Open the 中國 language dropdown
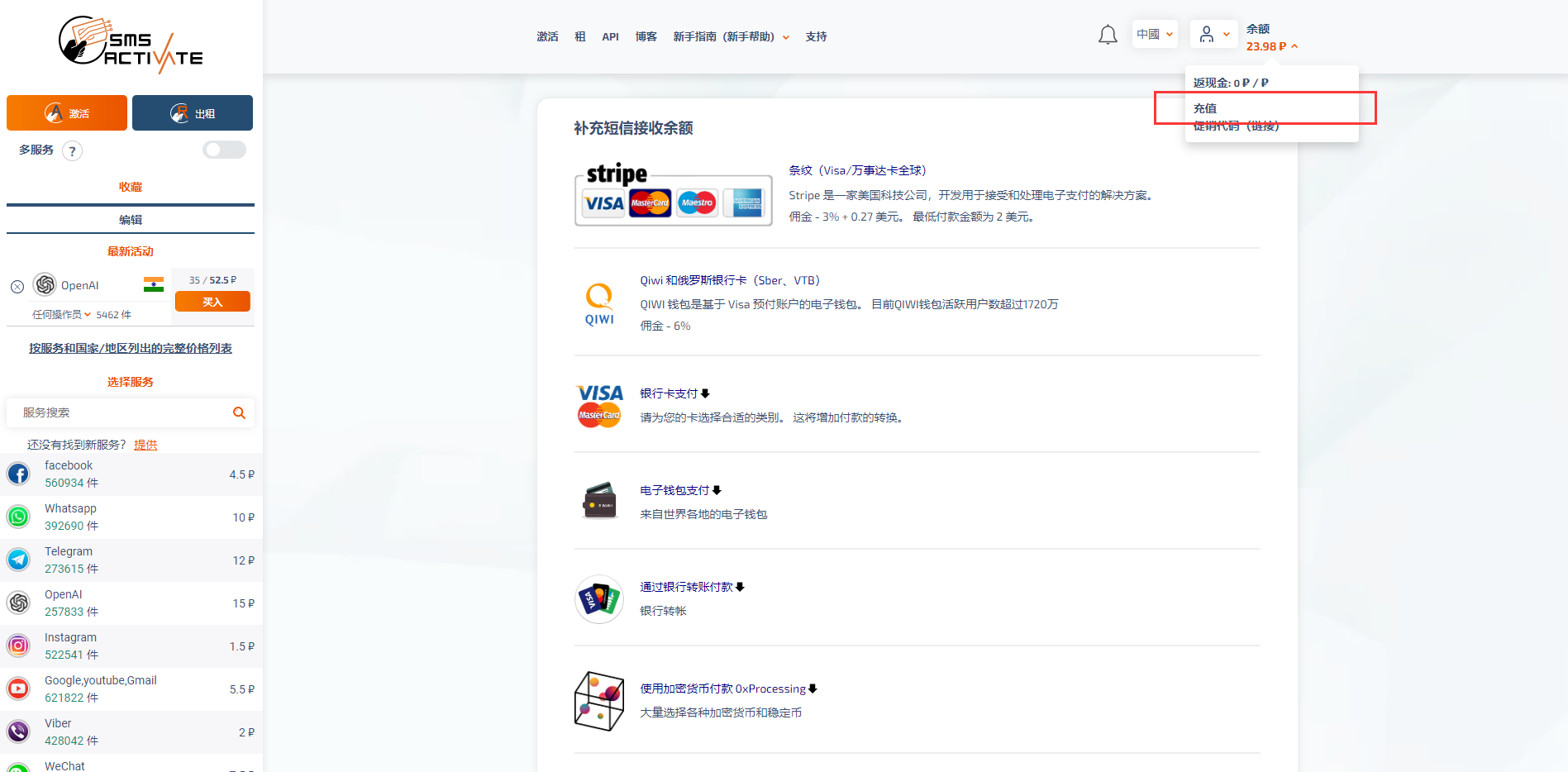 pyautogui.click(x=1155, y=34)
